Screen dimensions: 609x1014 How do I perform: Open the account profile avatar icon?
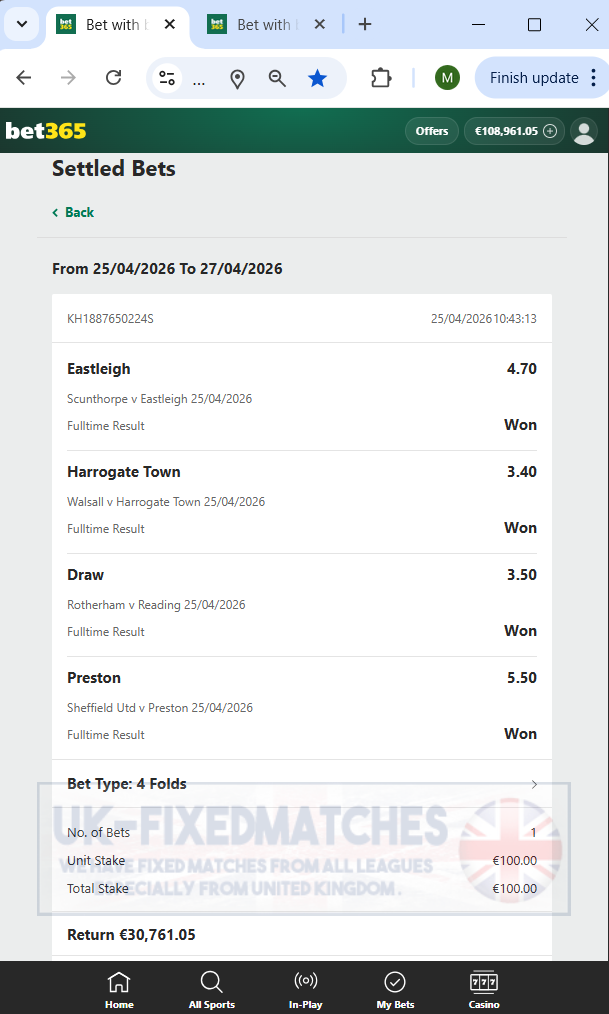pyautogui.click(x=584, y=131)
